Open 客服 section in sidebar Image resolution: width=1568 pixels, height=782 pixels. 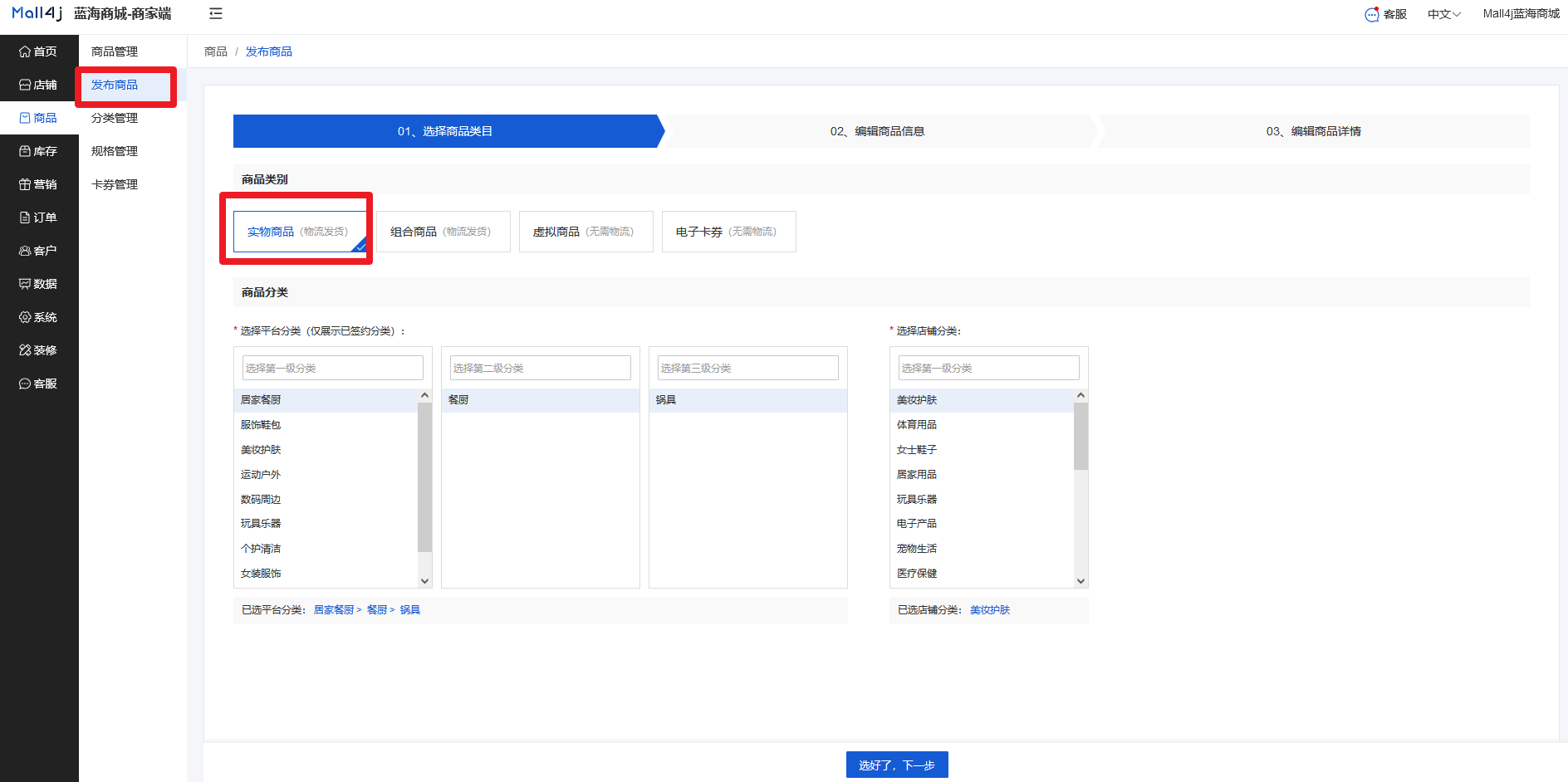39,384
